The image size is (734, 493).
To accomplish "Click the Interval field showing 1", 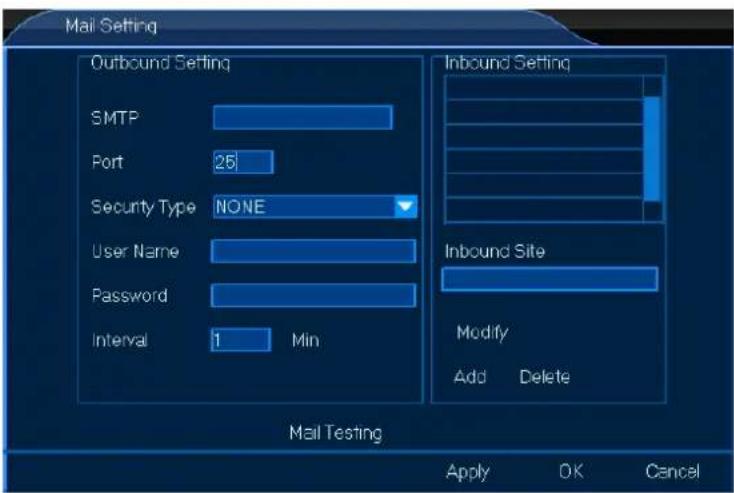I will [x=241, y=340].
